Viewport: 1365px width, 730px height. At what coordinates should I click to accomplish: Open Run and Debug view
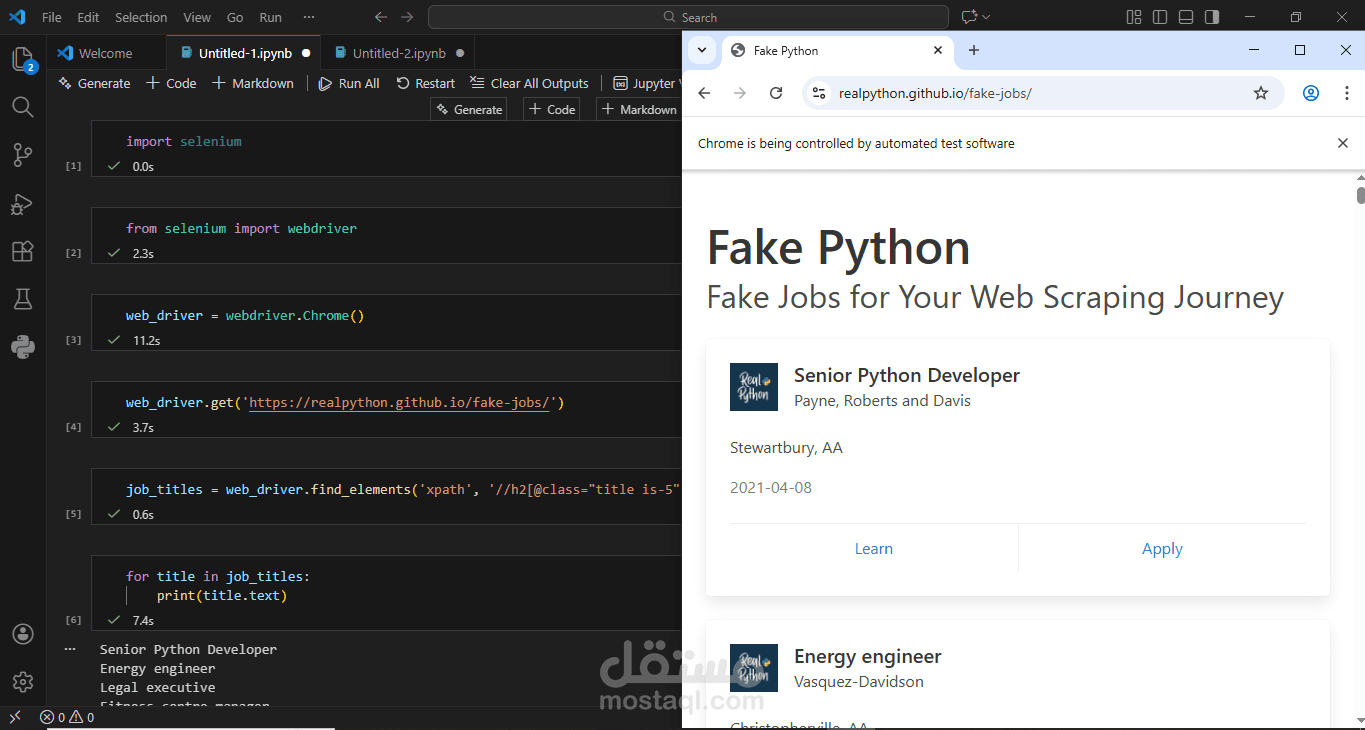pos(22,204)
